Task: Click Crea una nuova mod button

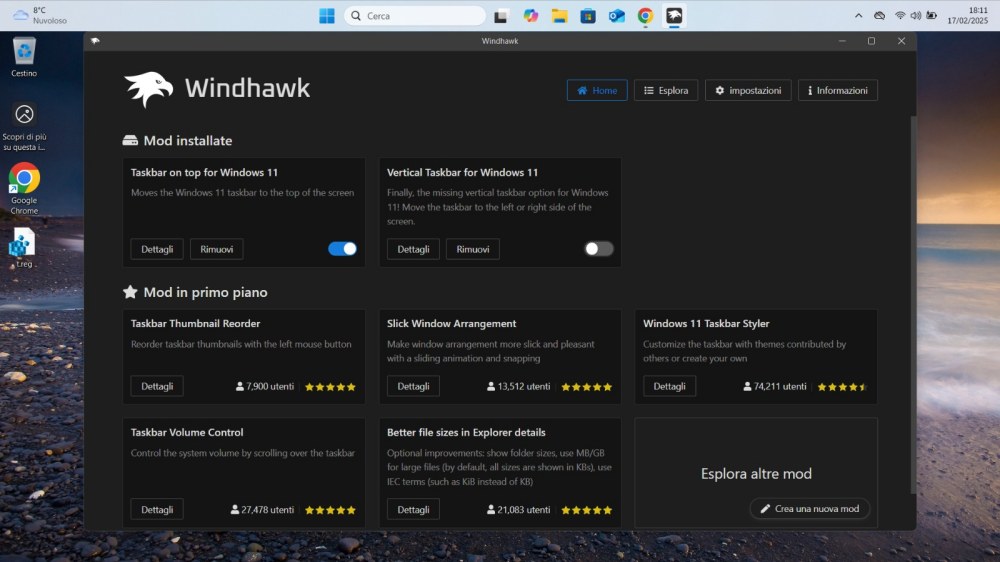Action: 809,509
